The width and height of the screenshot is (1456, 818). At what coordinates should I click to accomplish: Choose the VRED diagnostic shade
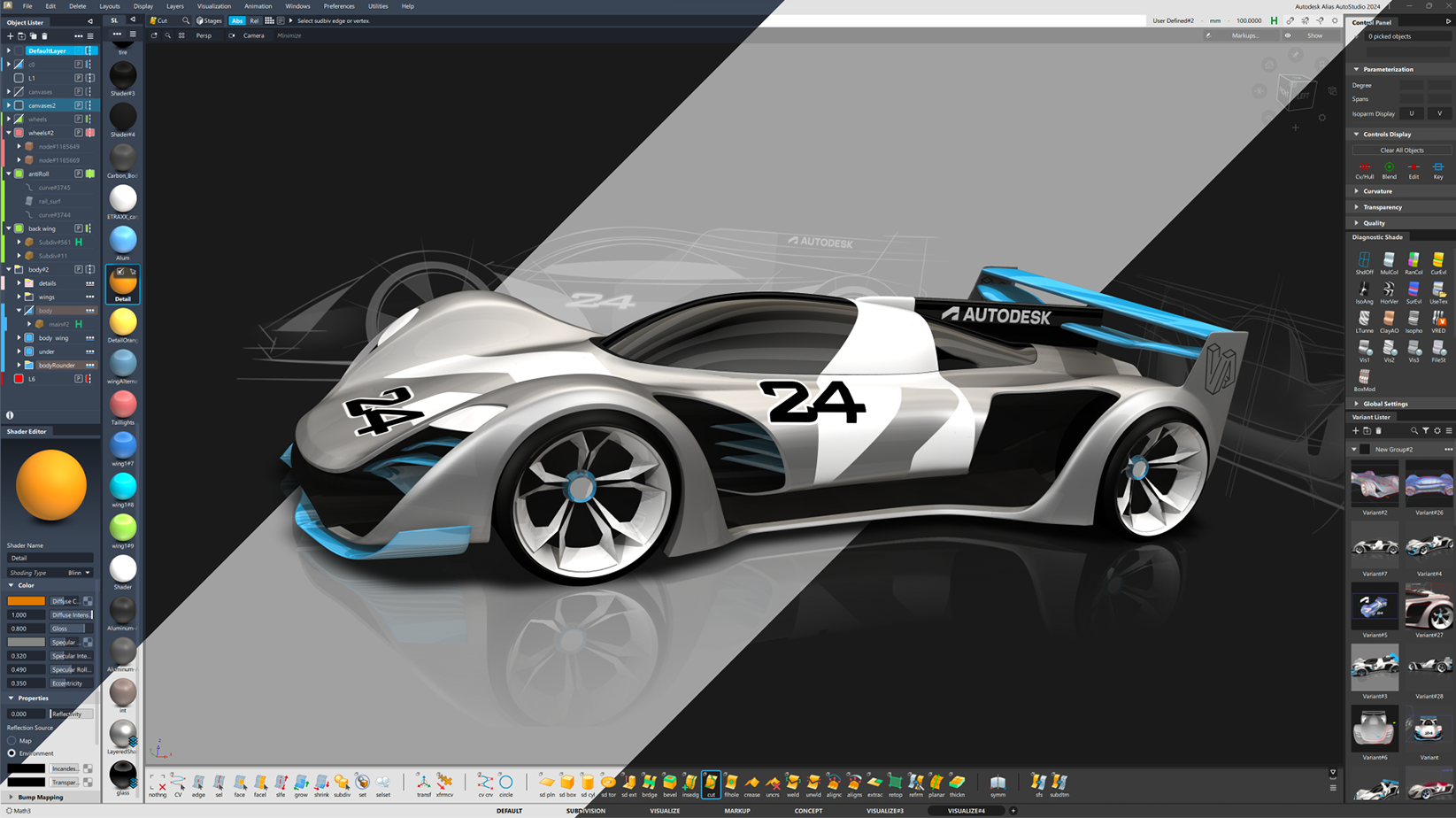1438,321
